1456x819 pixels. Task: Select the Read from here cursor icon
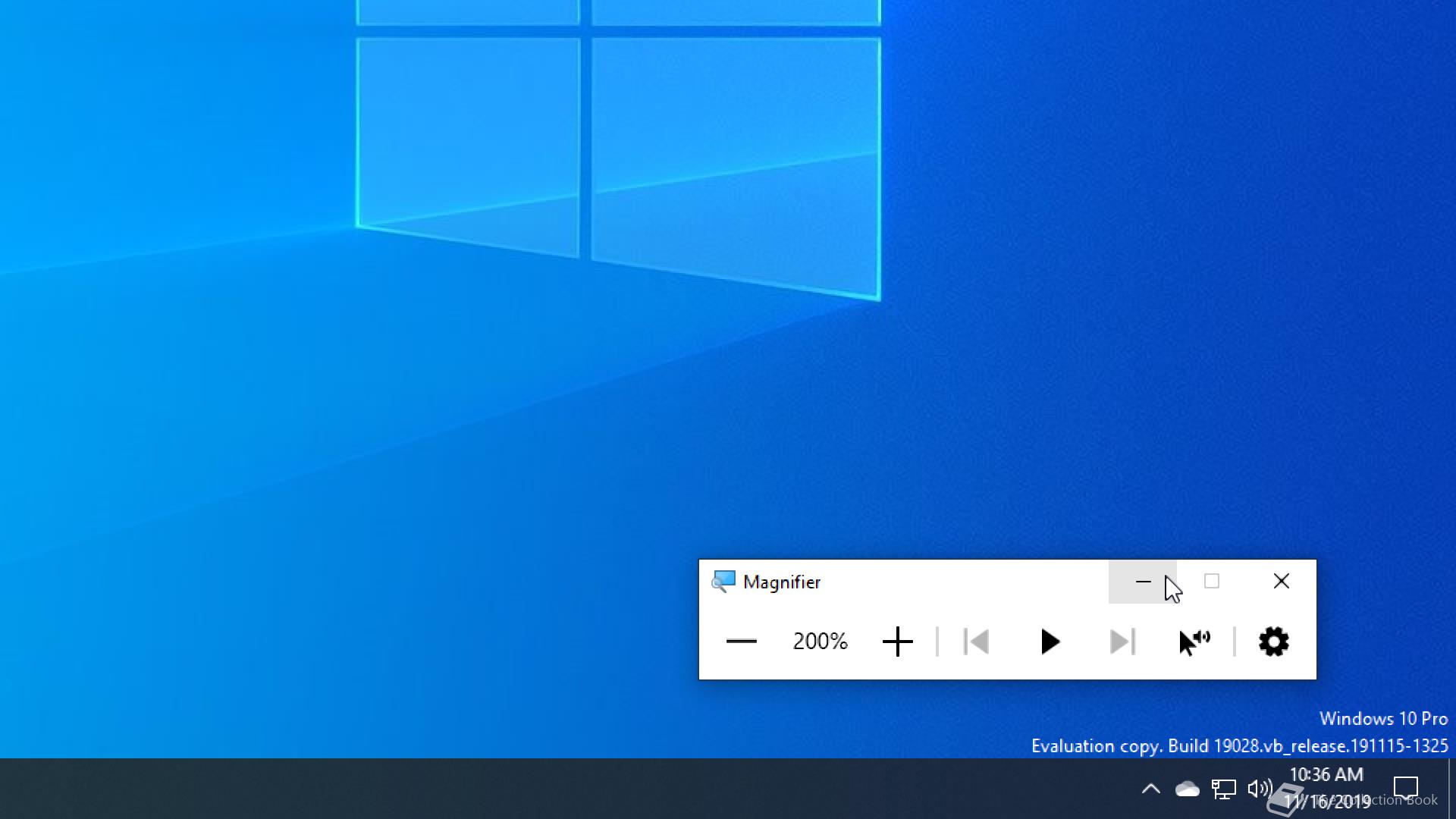tap(1194, 642)
